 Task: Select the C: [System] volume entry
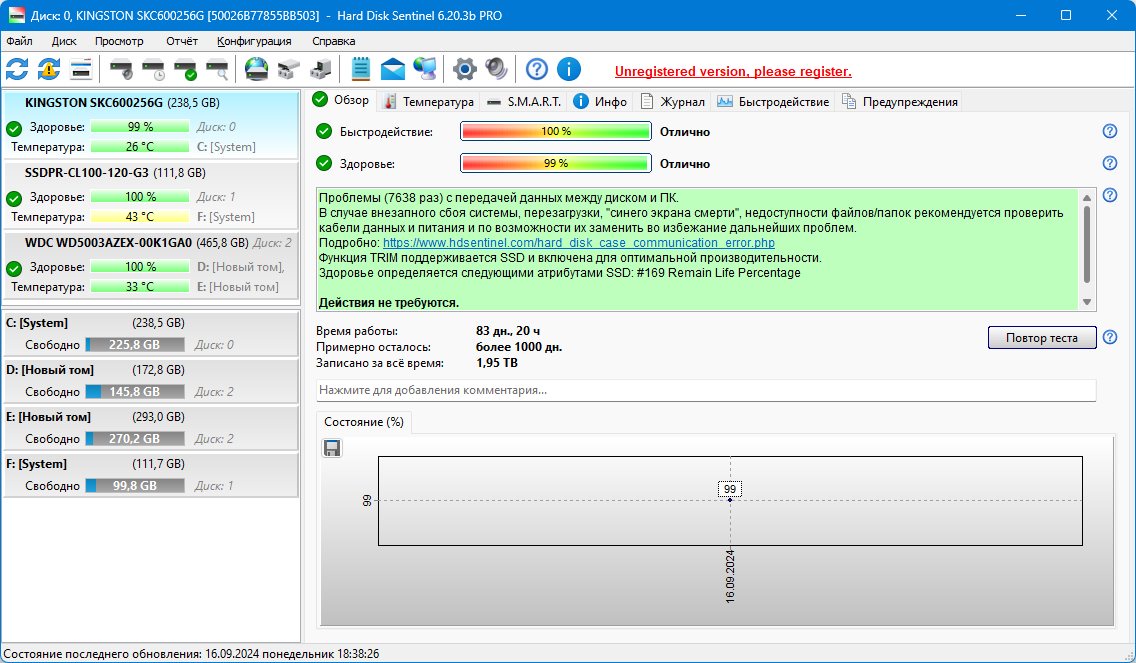coord(151,333)
